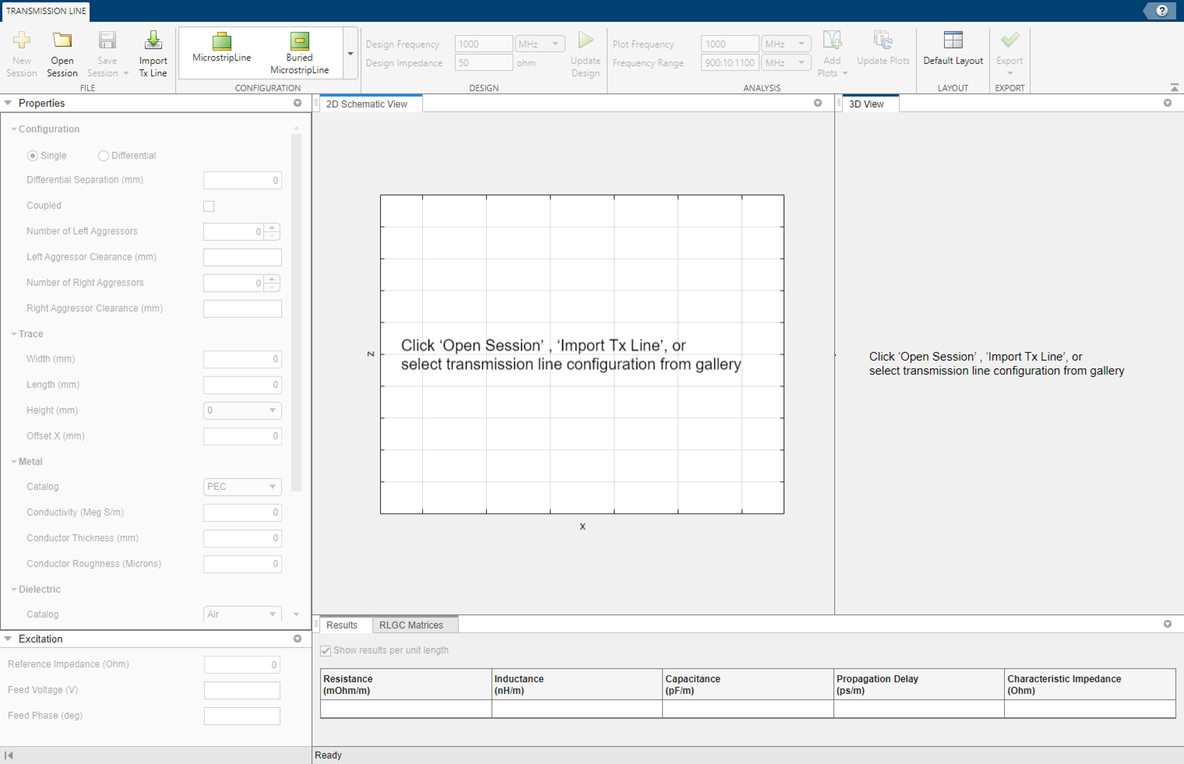Switch to the RLGC Matrices tab
The image size is (1184, 764).
coord(414,624)
